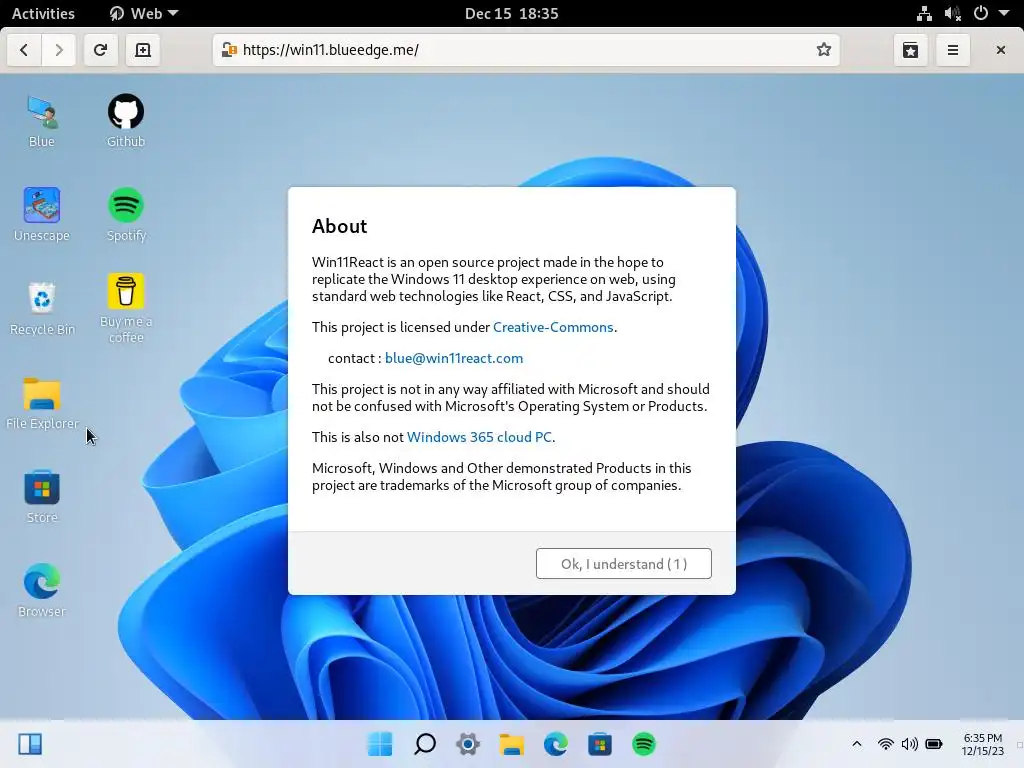Open the bookmarks library button
This screenshot has width=1024, height=768.
point(910,50)
